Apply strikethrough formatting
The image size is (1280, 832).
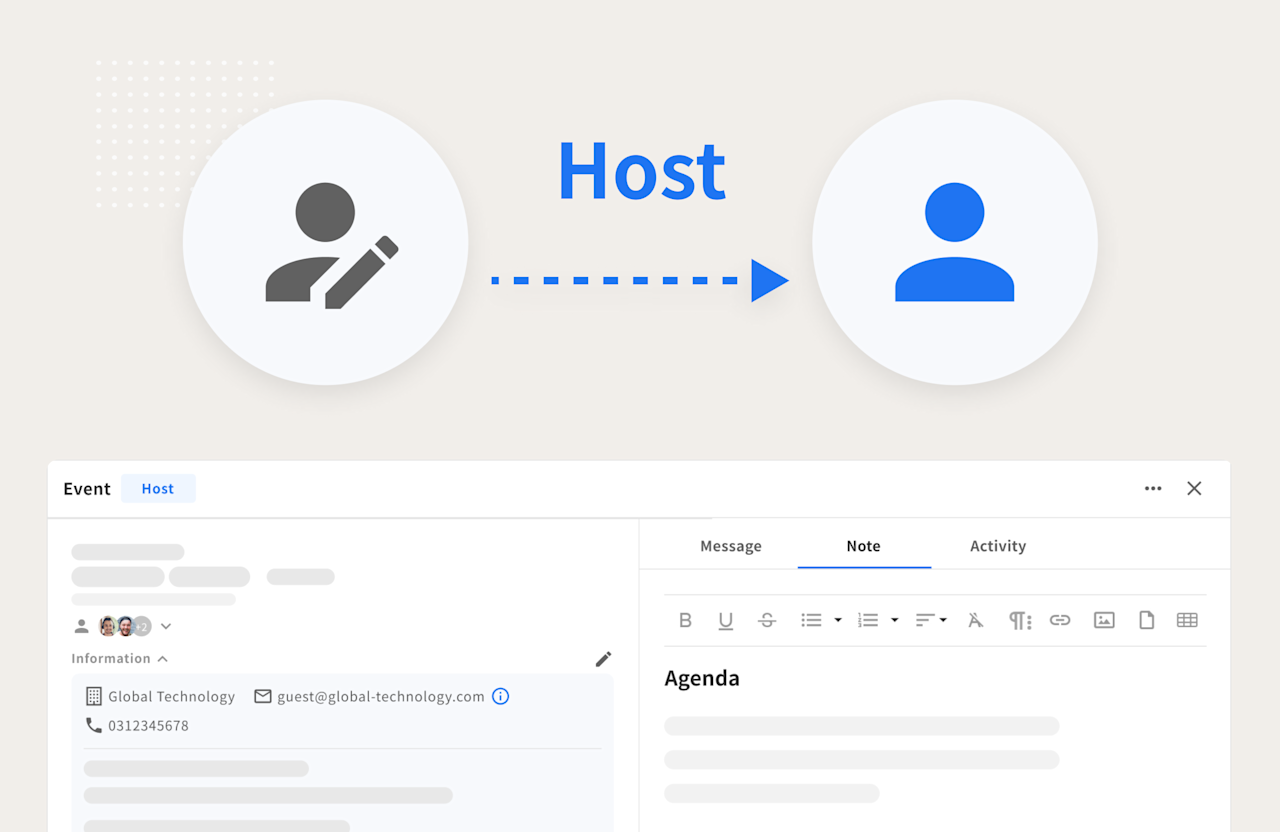coord(767,620)
